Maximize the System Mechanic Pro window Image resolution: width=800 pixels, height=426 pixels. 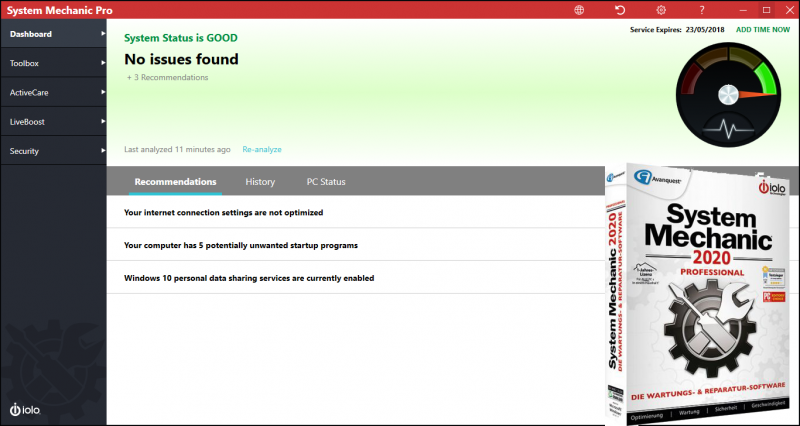click(x=766, y=10)
